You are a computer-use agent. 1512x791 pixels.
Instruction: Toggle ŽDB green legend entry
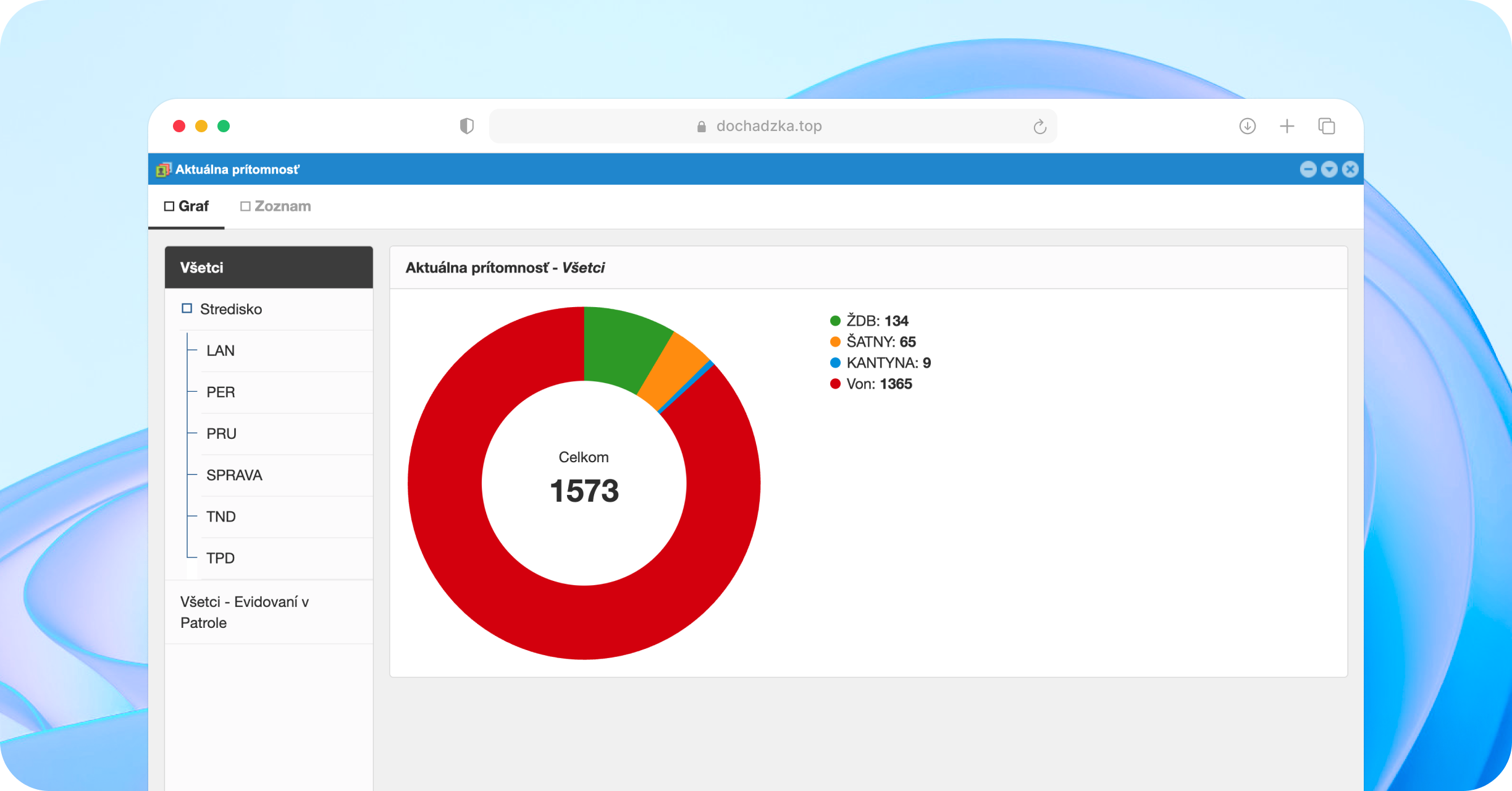[869, 321]
